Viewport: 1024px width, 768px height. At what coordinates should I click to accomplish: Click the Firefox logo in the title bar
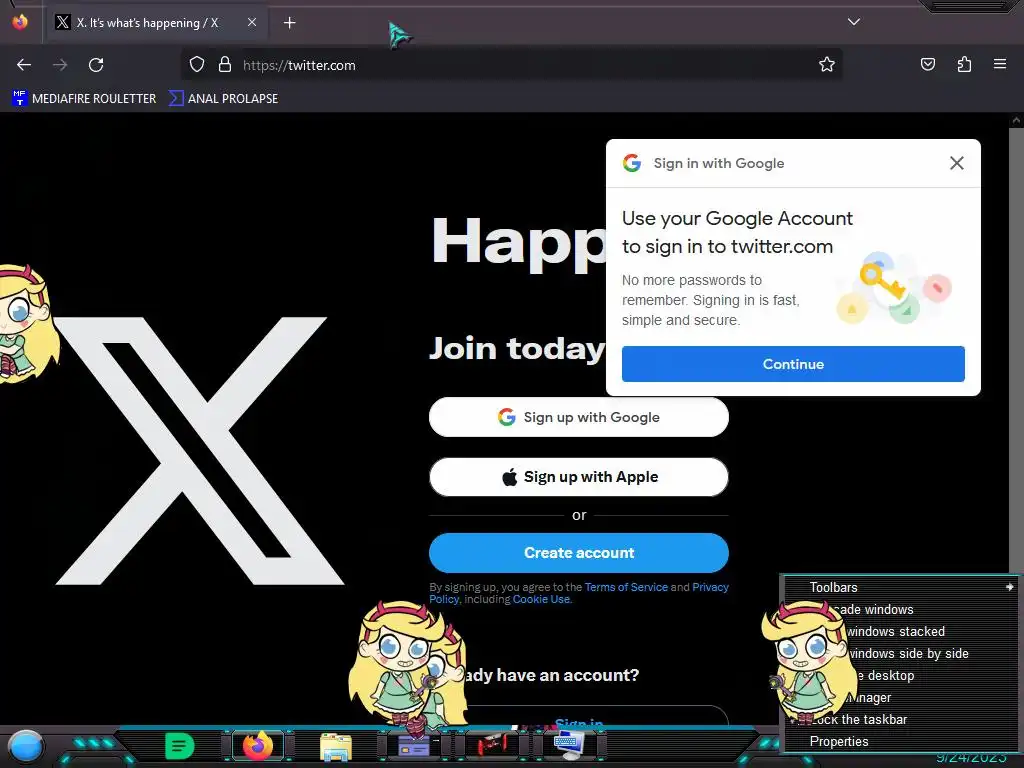(20, 22)
